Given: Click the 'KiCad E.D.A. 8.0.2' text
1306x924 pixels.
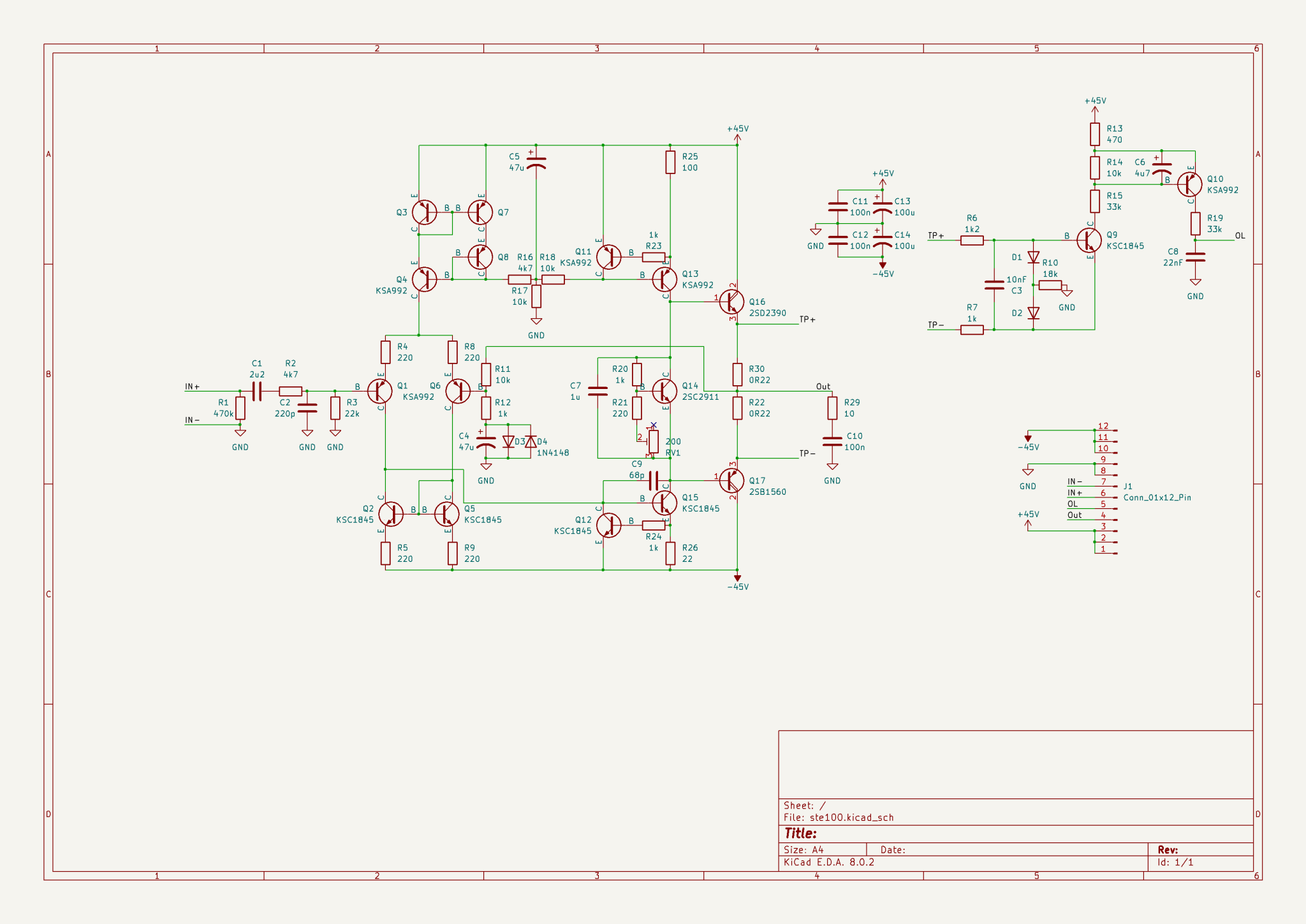Looking at the screenshot, I should pos(829,862).
